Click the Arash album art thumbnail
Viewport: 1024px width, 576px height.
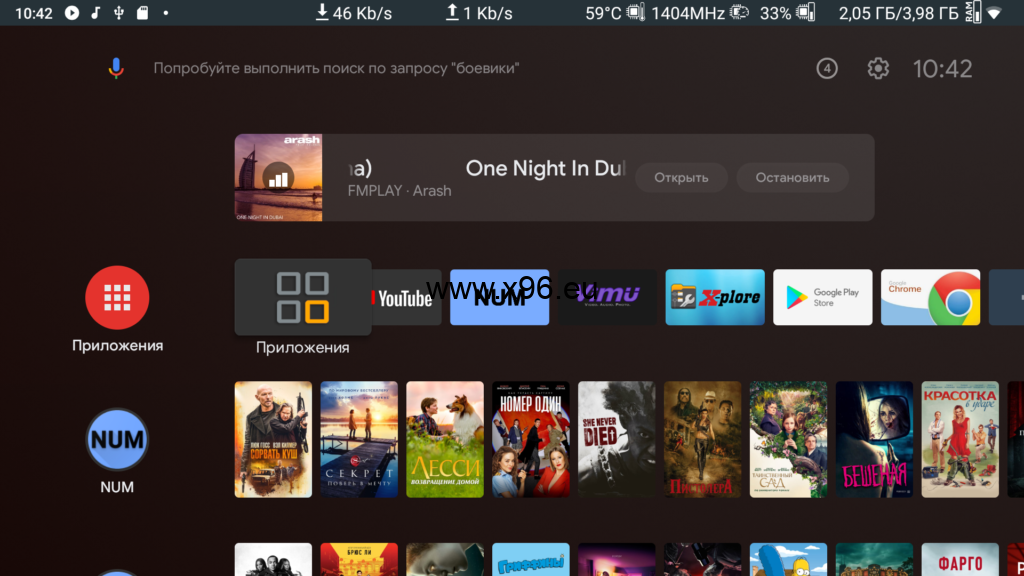click(x=278, y=178)
